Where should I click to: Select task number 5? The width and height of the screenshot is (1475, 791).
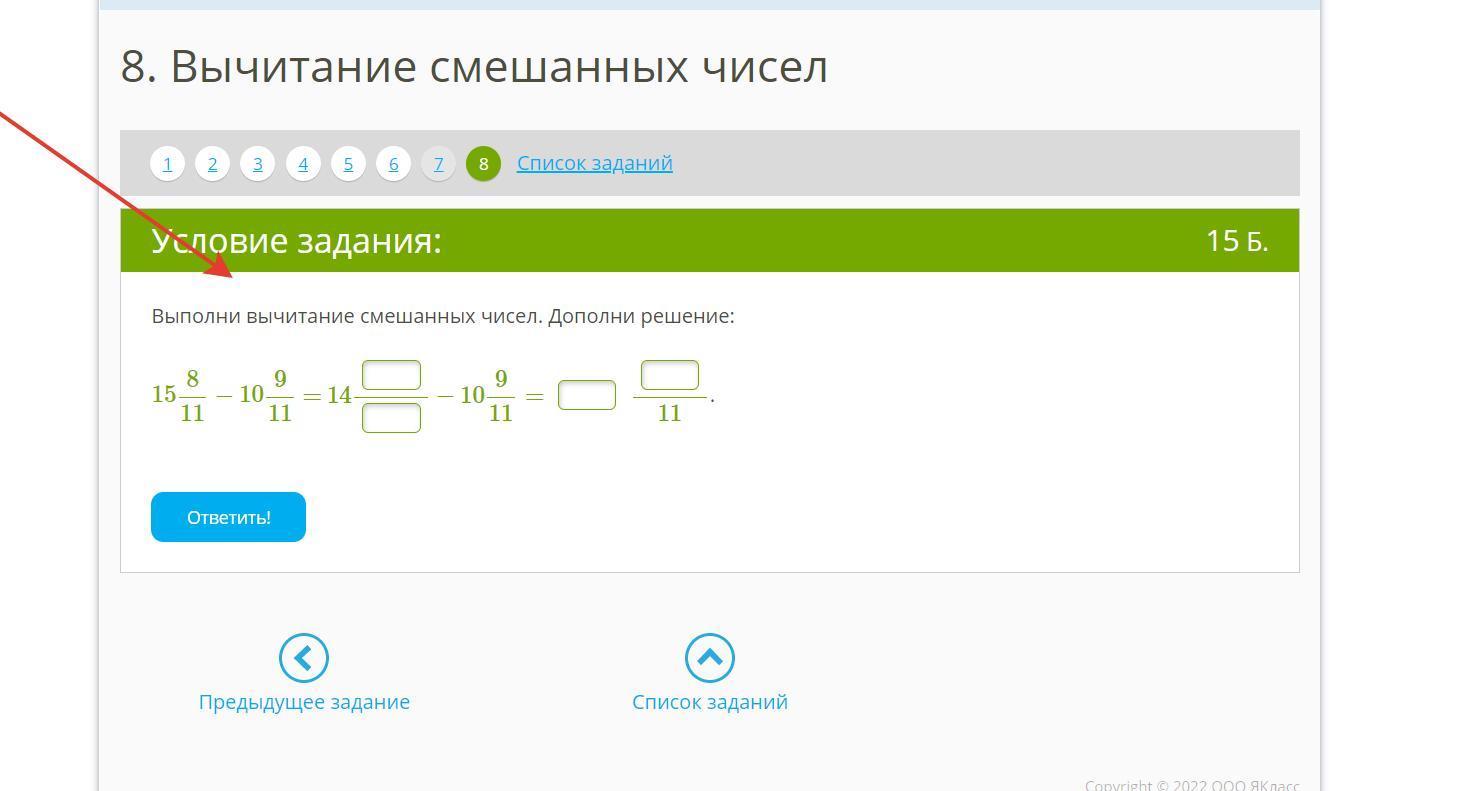point(348,163)
